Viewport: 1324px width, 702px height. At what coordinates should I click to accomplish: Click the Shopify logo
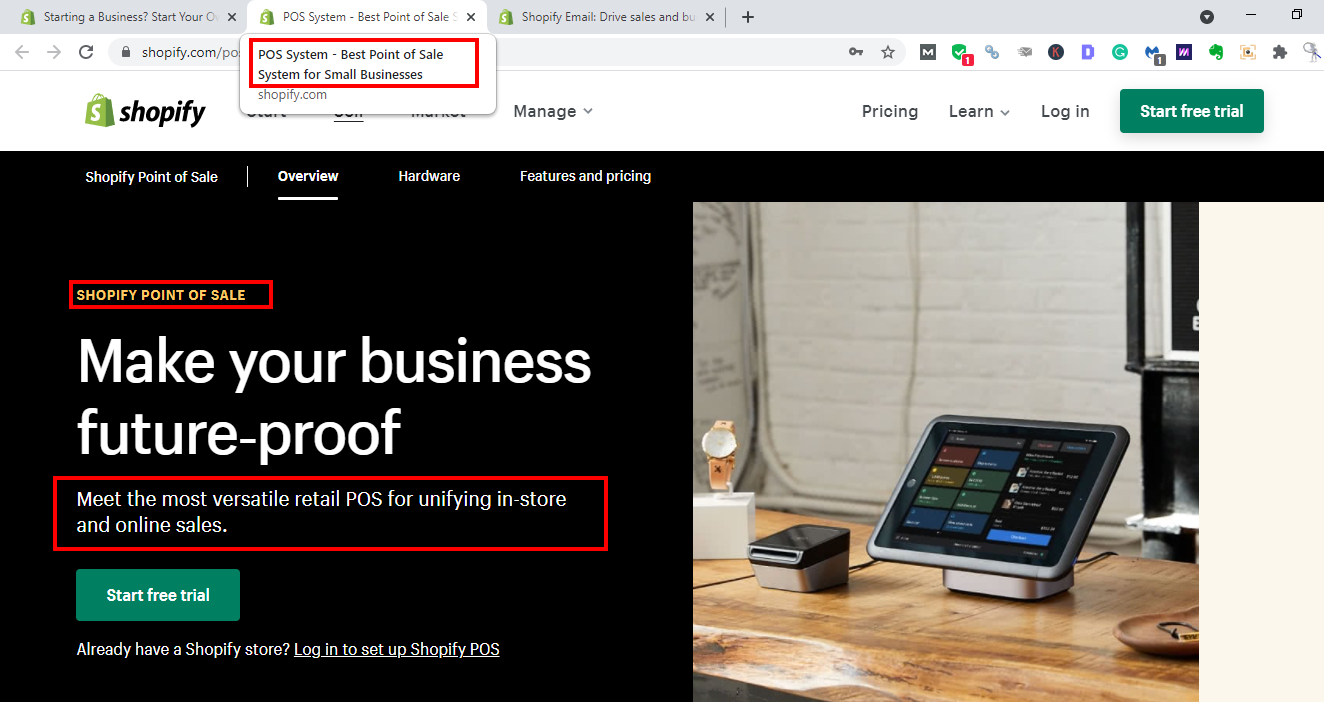[145, 111]
